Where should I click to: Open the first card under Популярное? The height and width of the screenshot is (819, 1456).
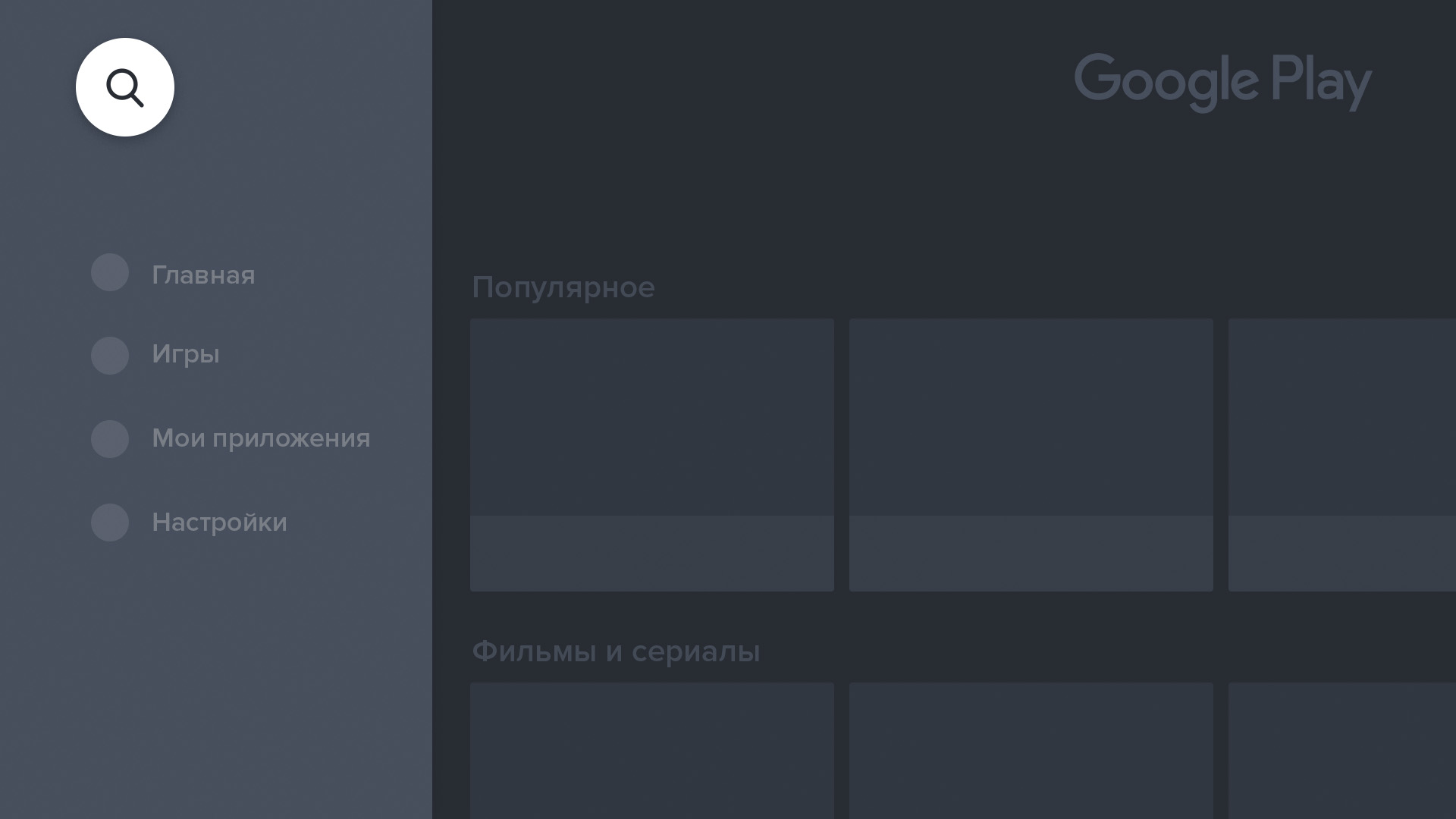(652, 455)
